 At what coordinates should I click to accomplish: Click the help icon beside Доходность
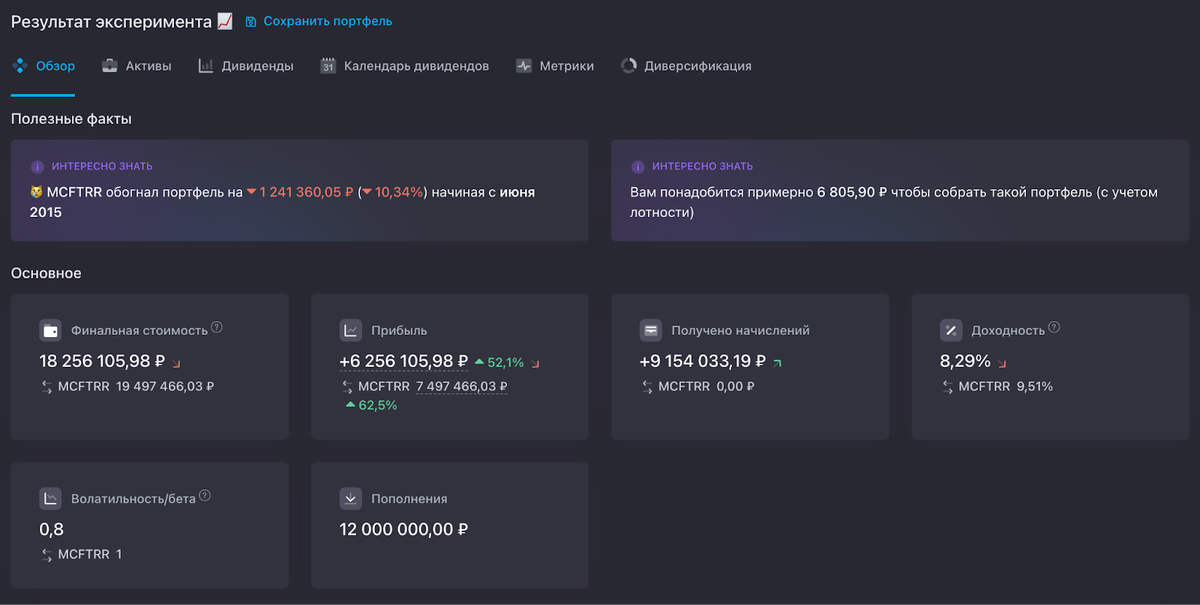click(x=1054, y=327)
